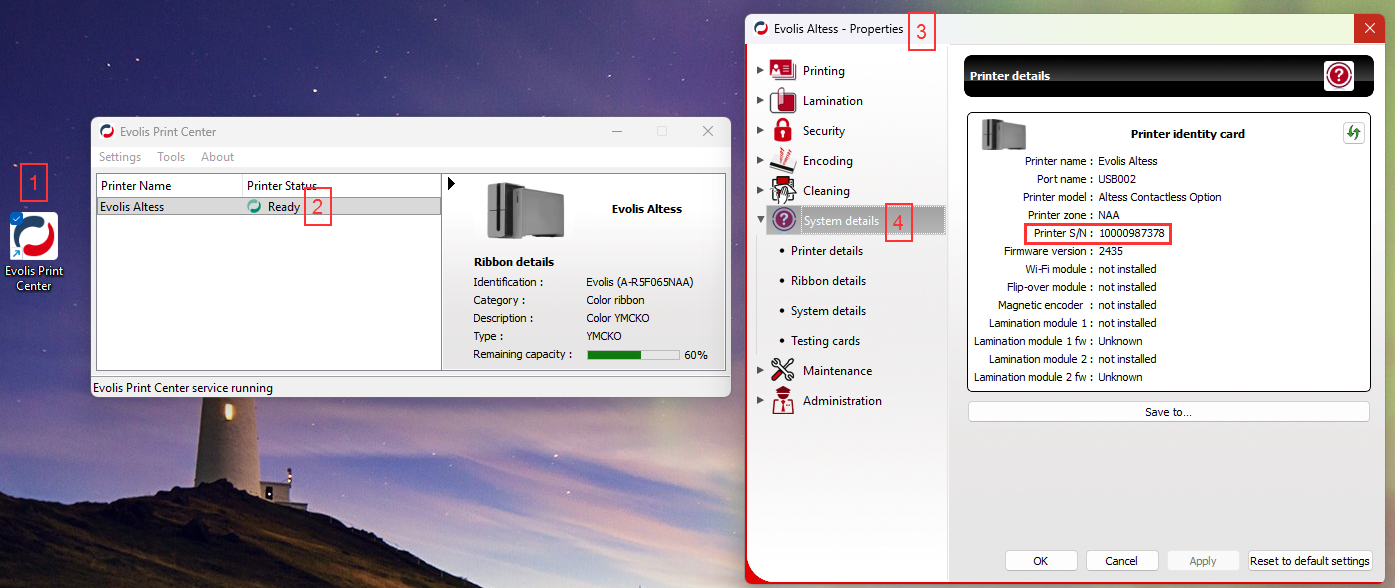Click the Encoding category icon

click(783, 161)
